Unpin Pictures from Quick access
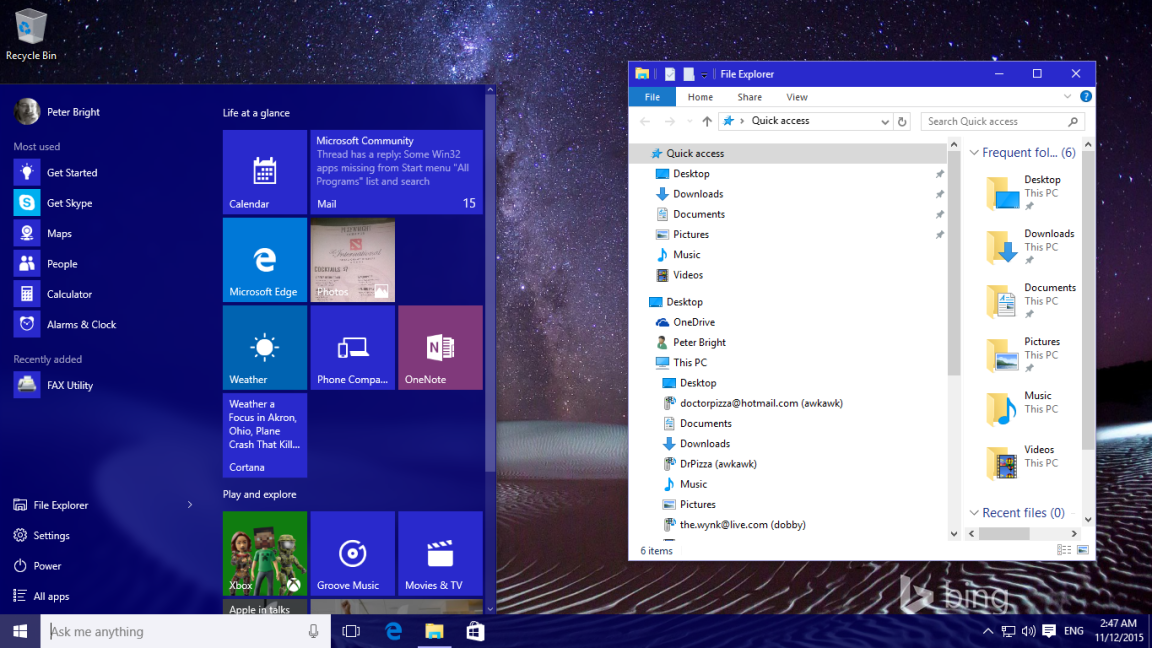Screen dimensions: 1152x648 [x=940, y=234]
